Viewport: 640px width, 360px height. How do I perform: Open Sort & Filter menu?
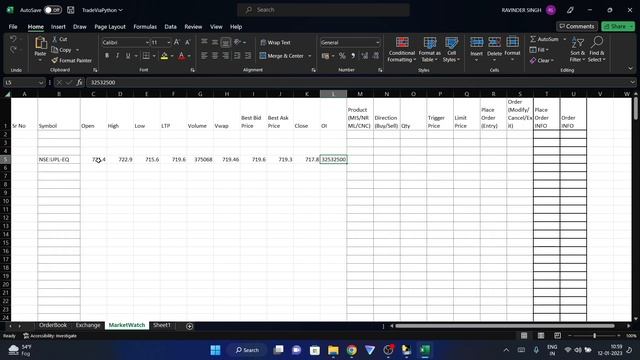point(578,49)
